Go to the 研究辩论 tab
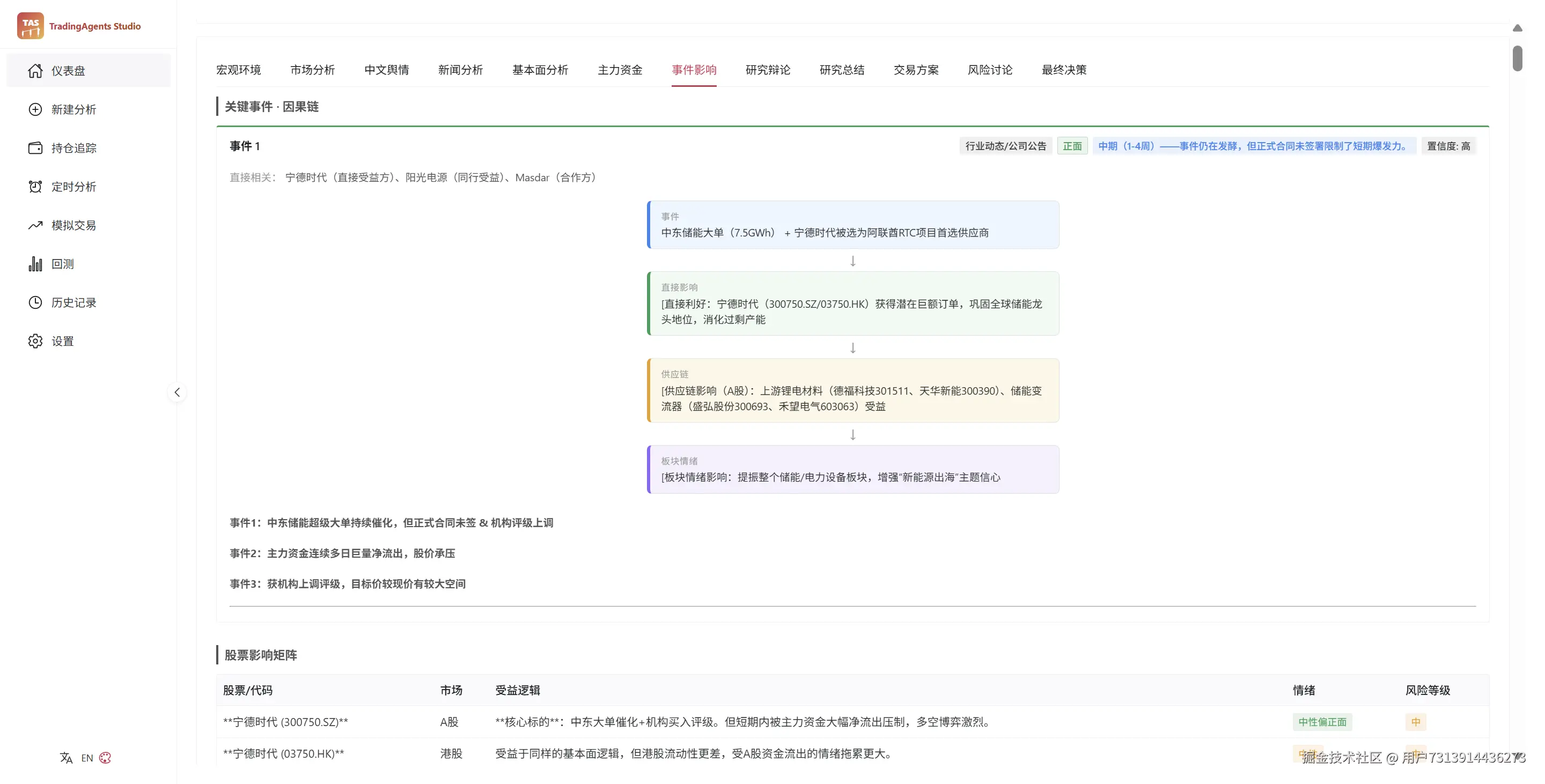This screenshot has width=1545, height=784. pyautogui.click(x=768, y=70)
